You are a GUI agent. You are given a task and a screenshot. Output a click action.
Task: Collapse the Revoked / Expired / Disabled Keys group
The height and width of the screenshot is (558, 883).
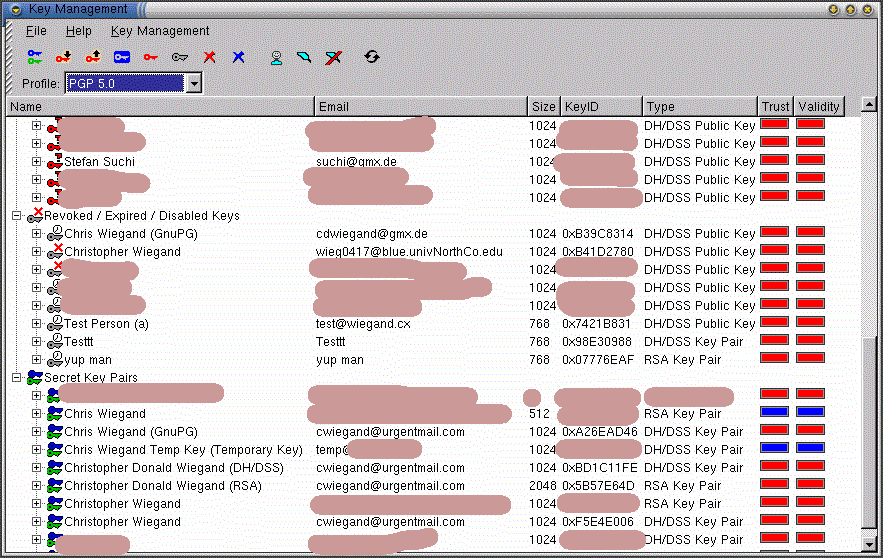coord(17,216)
